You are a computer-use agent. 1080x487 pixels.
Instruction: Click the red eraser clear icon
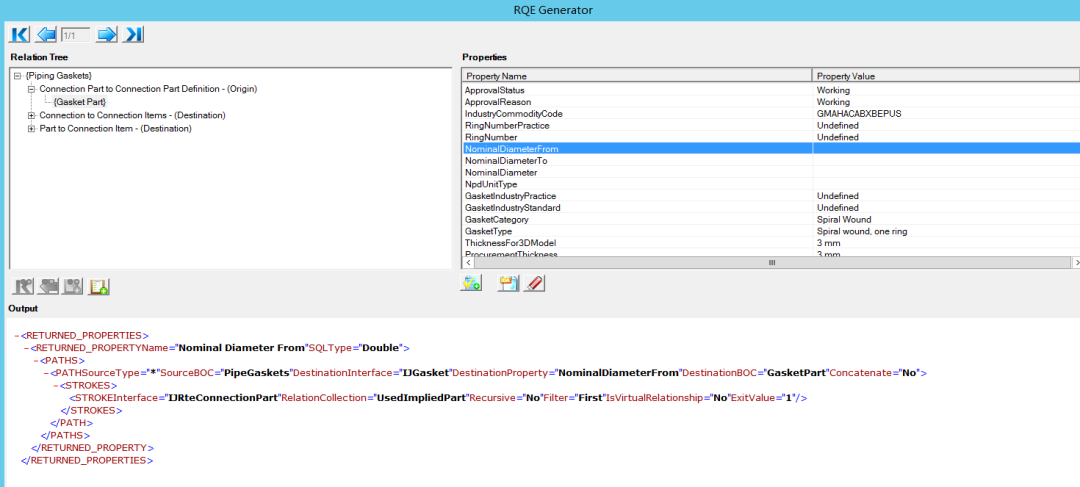coord(534,282)
